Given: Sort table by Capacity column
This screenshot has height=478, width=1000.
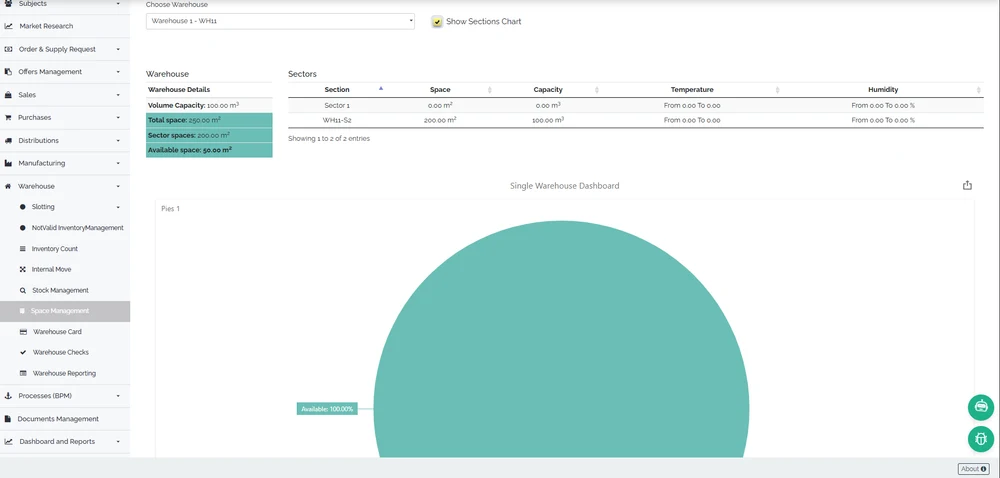Looking at the screenshot, I should 548,90.
